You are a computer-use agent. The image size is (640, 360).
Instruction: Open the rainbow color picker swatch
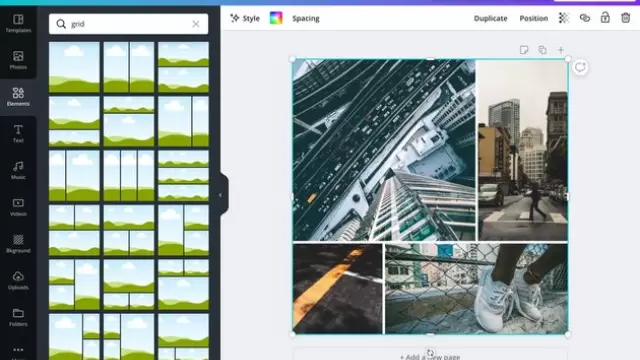click(x=276, y=18)
